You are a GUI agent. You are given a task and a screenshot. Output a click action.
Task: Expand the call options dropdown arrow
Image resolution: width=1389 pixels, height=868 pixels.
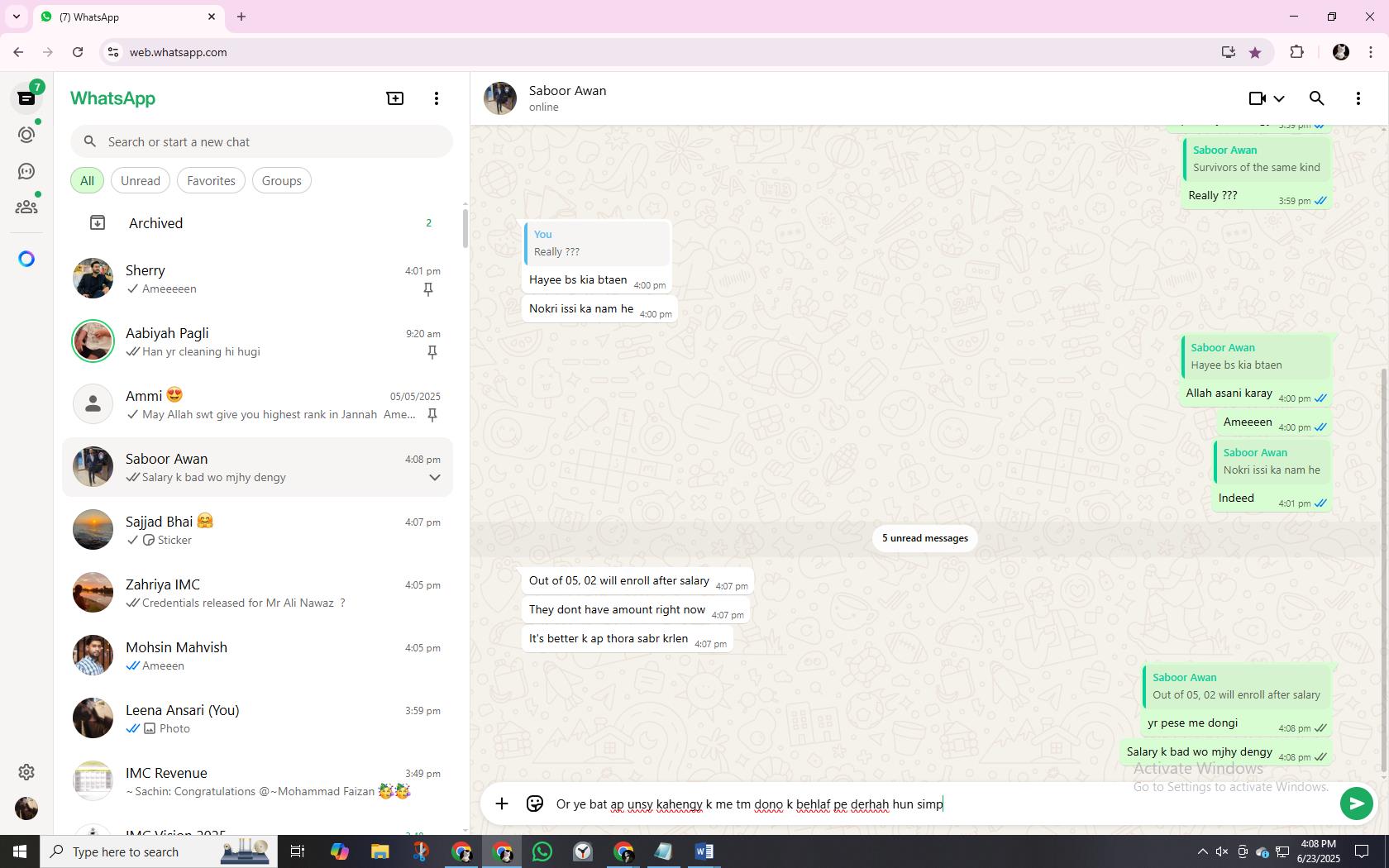[x=1279, y=98]
